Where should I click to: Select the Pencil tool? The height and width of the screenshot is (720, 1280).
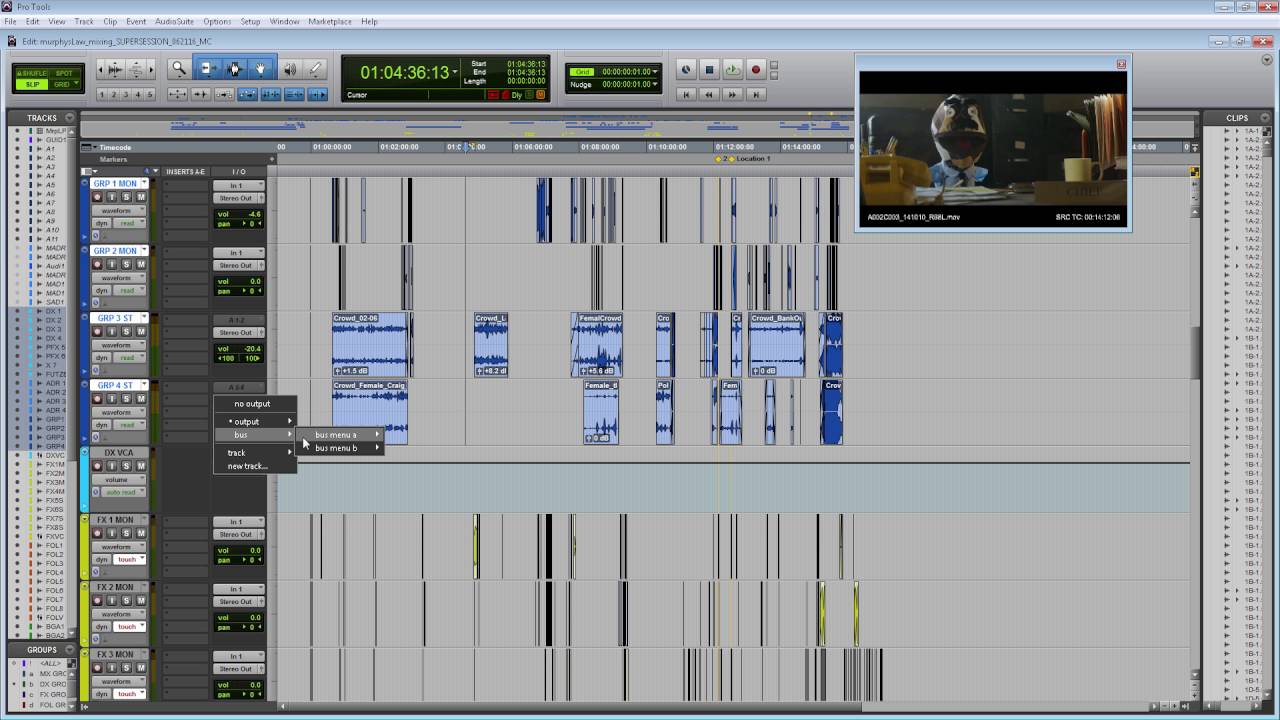[315, 69]
